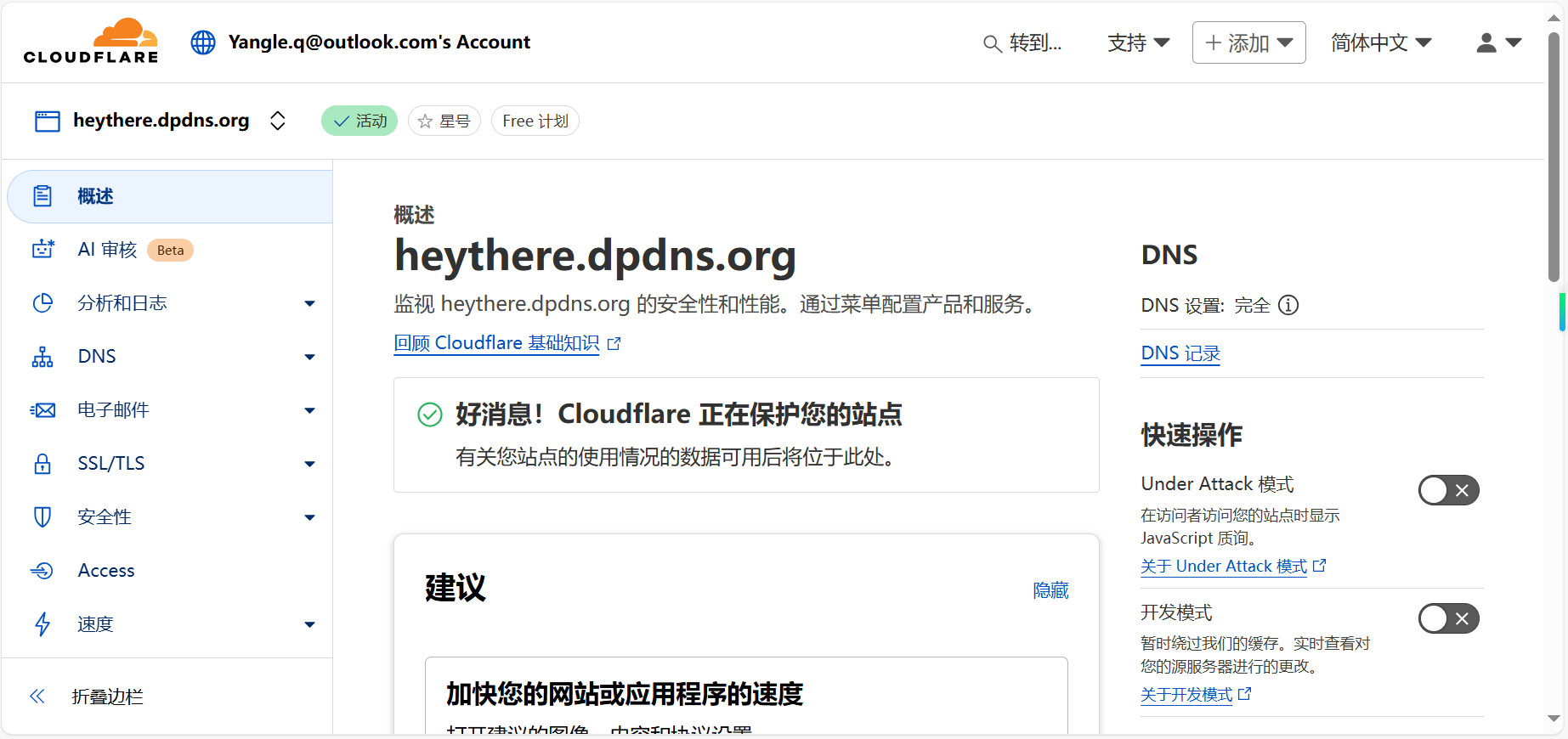Expand the 电子邮件 sidebar section
The width and height of the screenshot is (1568, 739).
pos(310,411)
